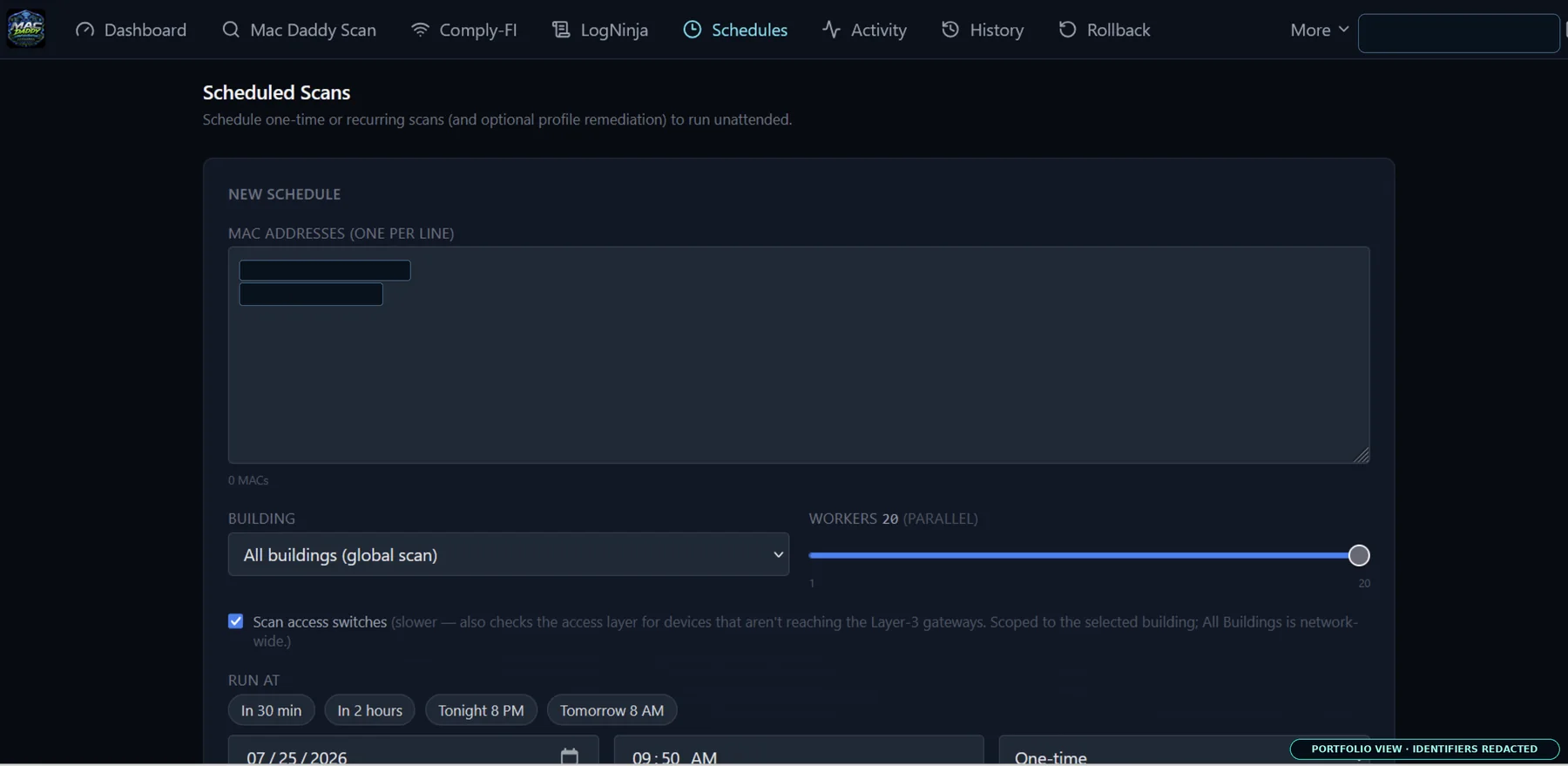Click the Mac Daddy logo icon
1568x766 pixels.
26,29
